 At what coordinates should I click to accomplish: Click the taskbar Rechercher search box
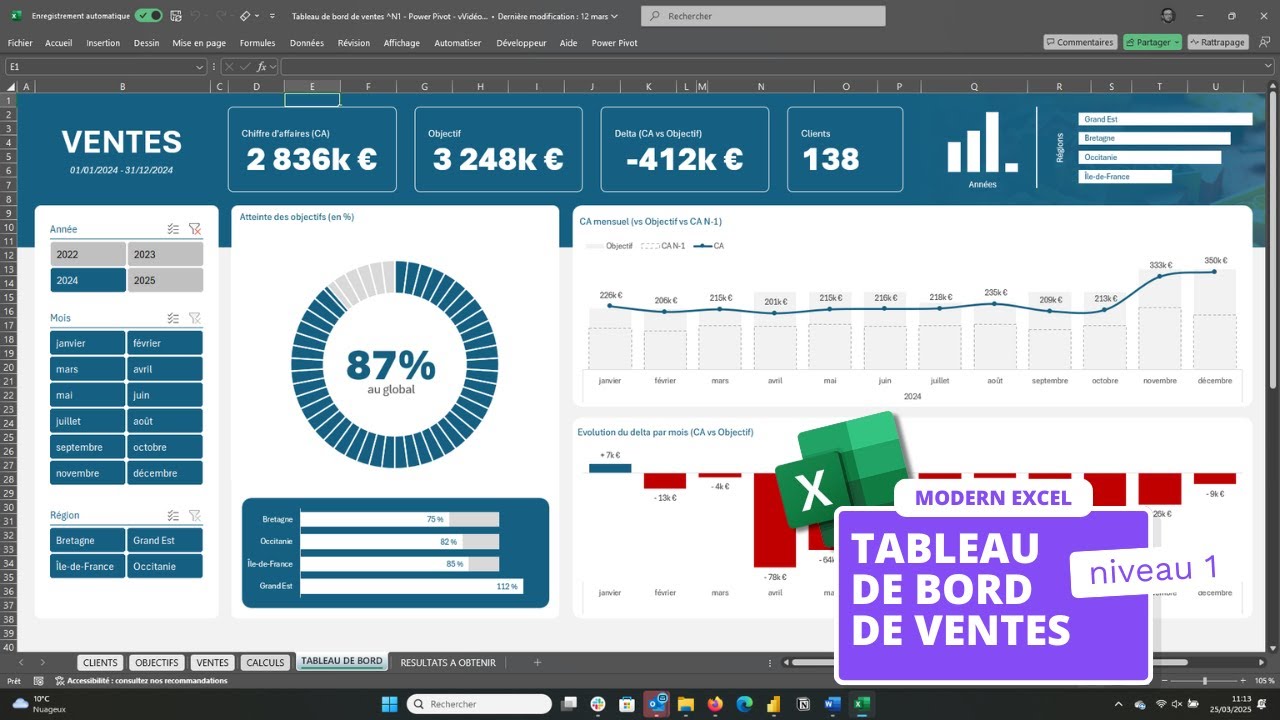(479, 704)
